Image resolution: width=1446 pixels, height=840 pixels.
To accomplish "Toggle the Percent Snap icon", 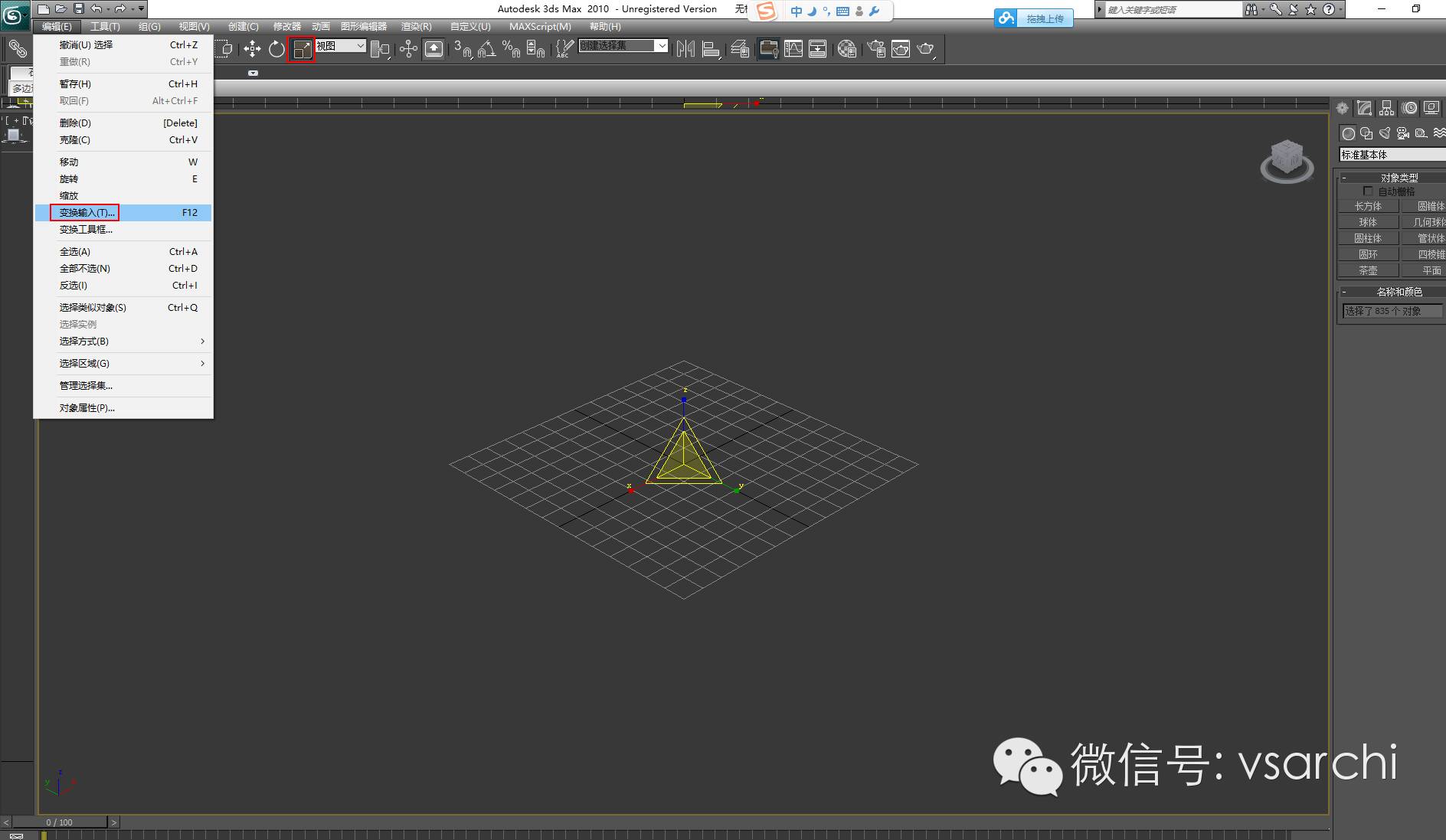I will tap(512, 49).
